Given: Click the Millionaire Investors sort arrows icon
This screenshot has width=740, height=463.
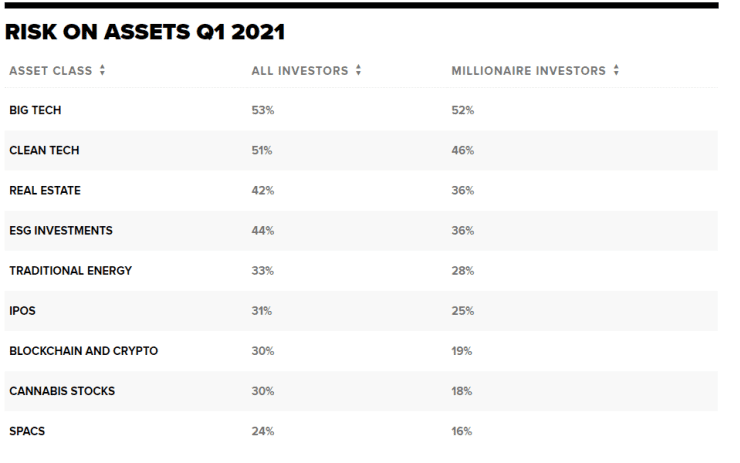Looking at the screenshot, I should tap(616, 71).
